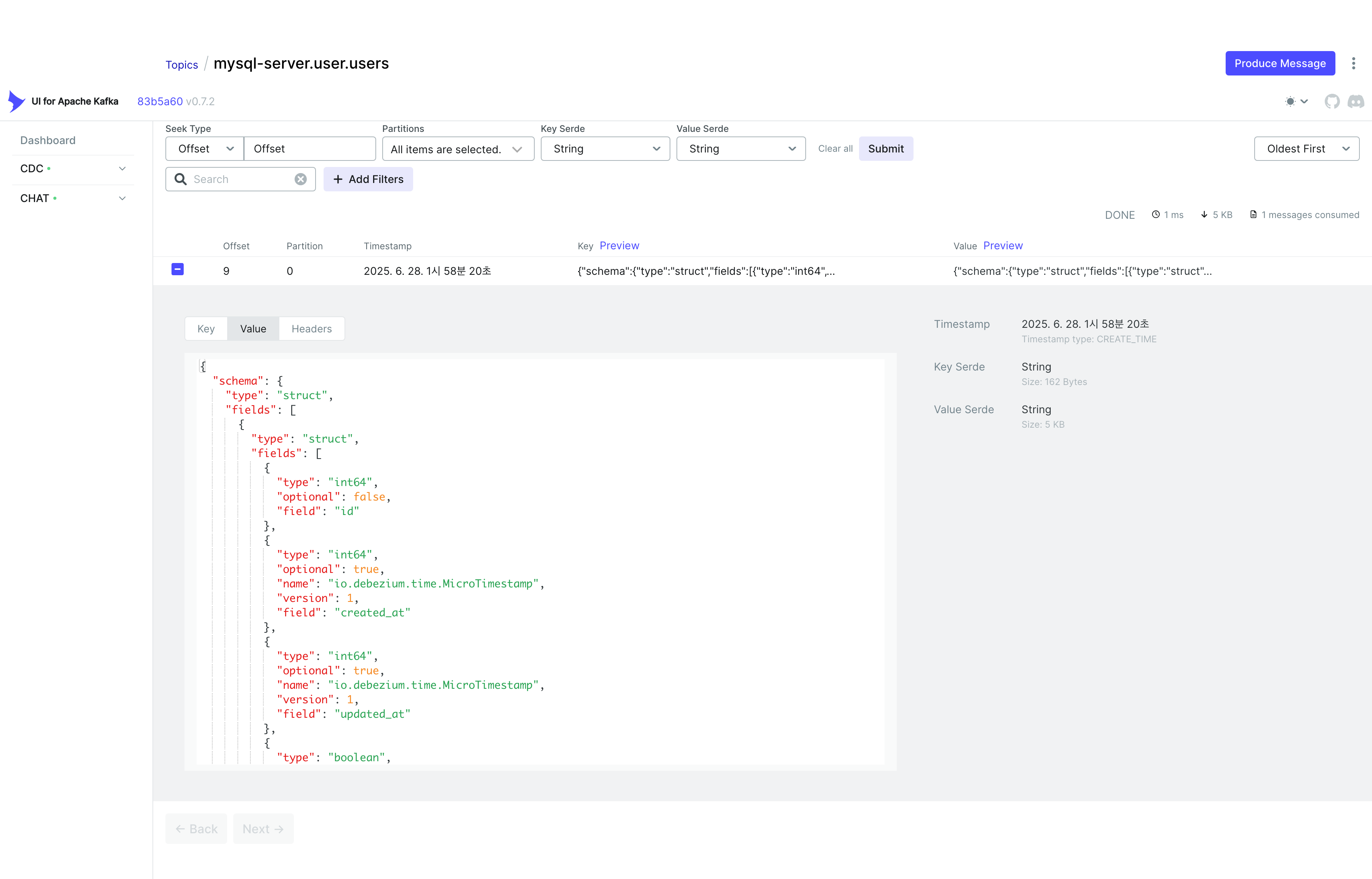The image size is (1372, 879).
Task: Toggle the theme sun icon selector
Action: click(x=1295, y=101)
